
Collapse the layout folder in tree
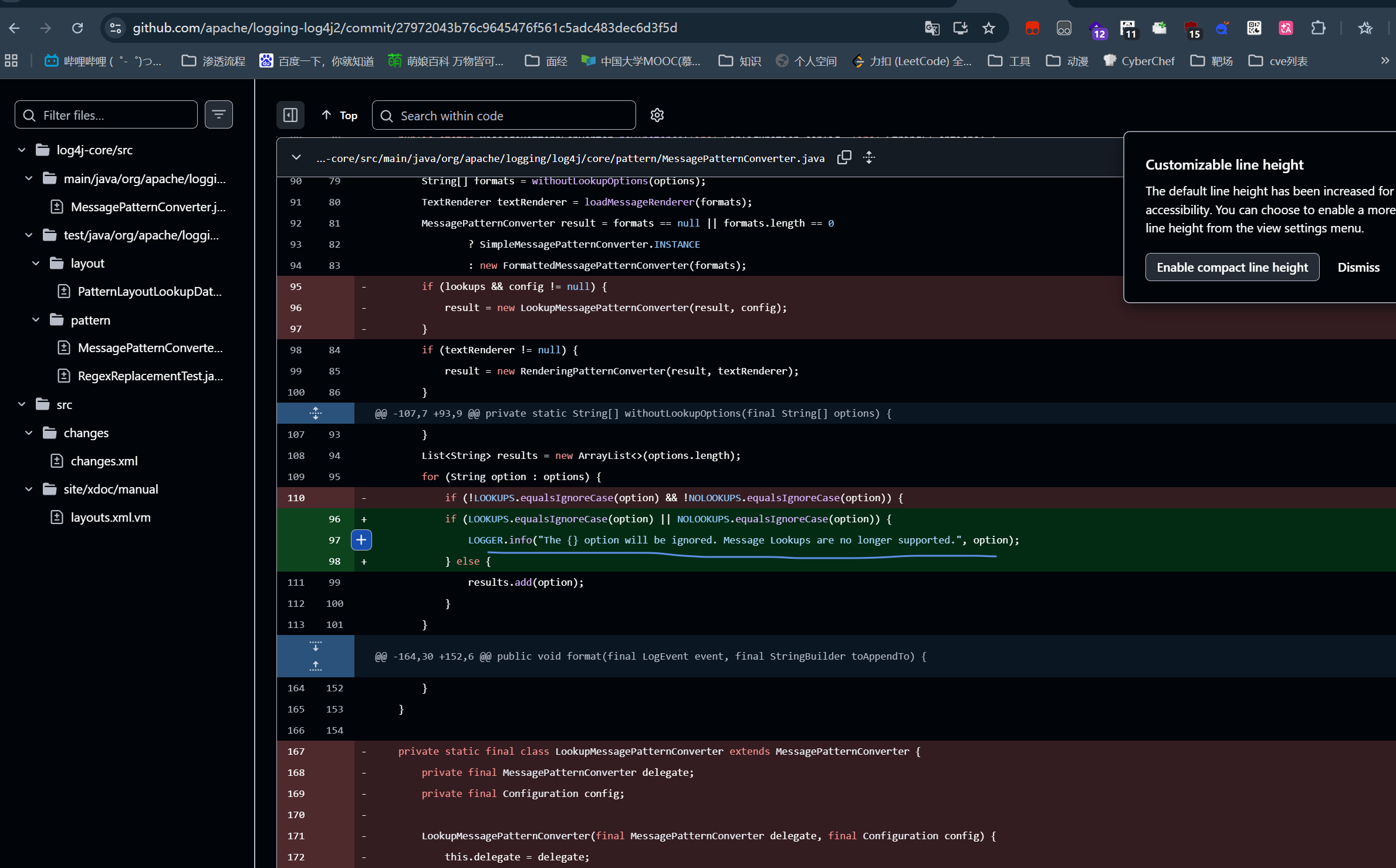click(x=36, y=263)
